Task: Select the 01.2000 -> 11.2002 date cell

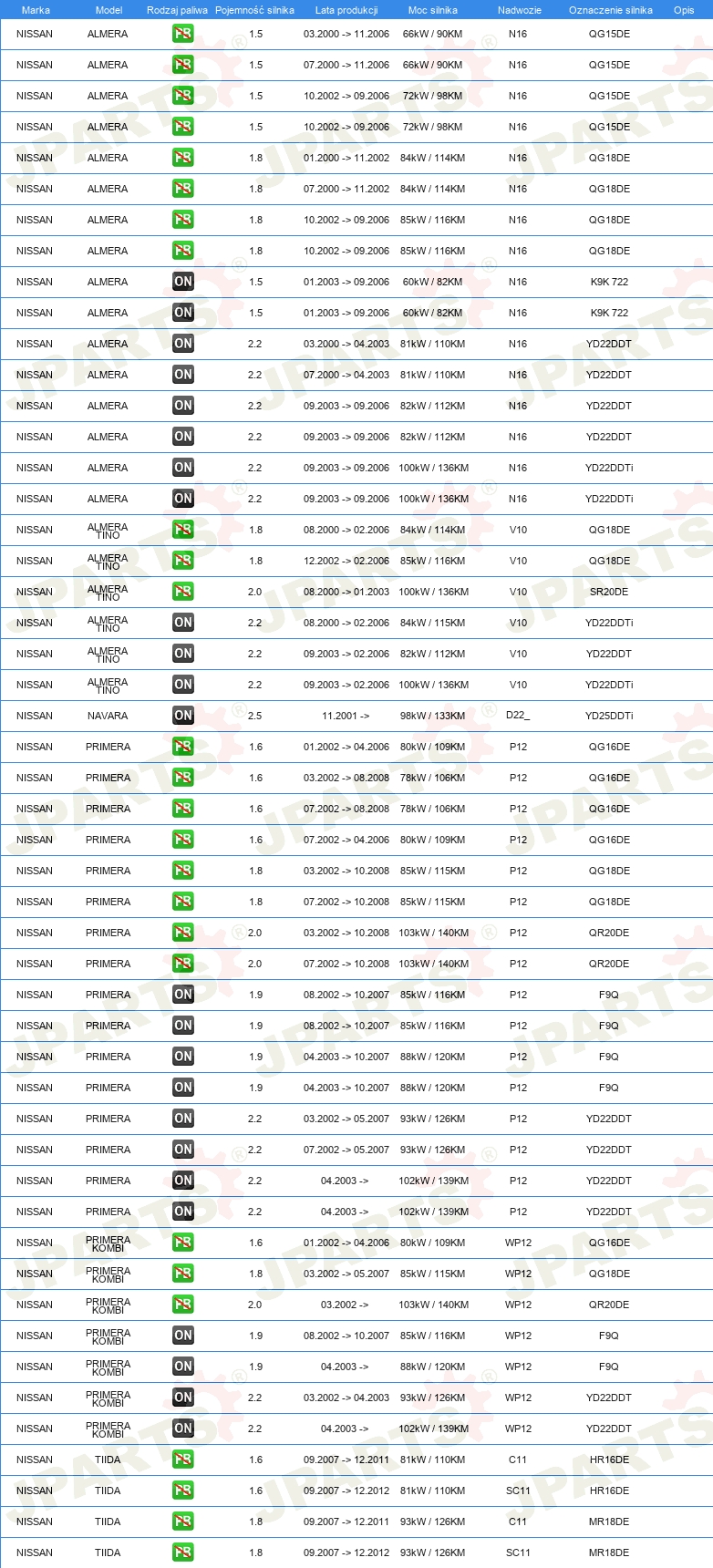Action: click(x=346, y=158)
